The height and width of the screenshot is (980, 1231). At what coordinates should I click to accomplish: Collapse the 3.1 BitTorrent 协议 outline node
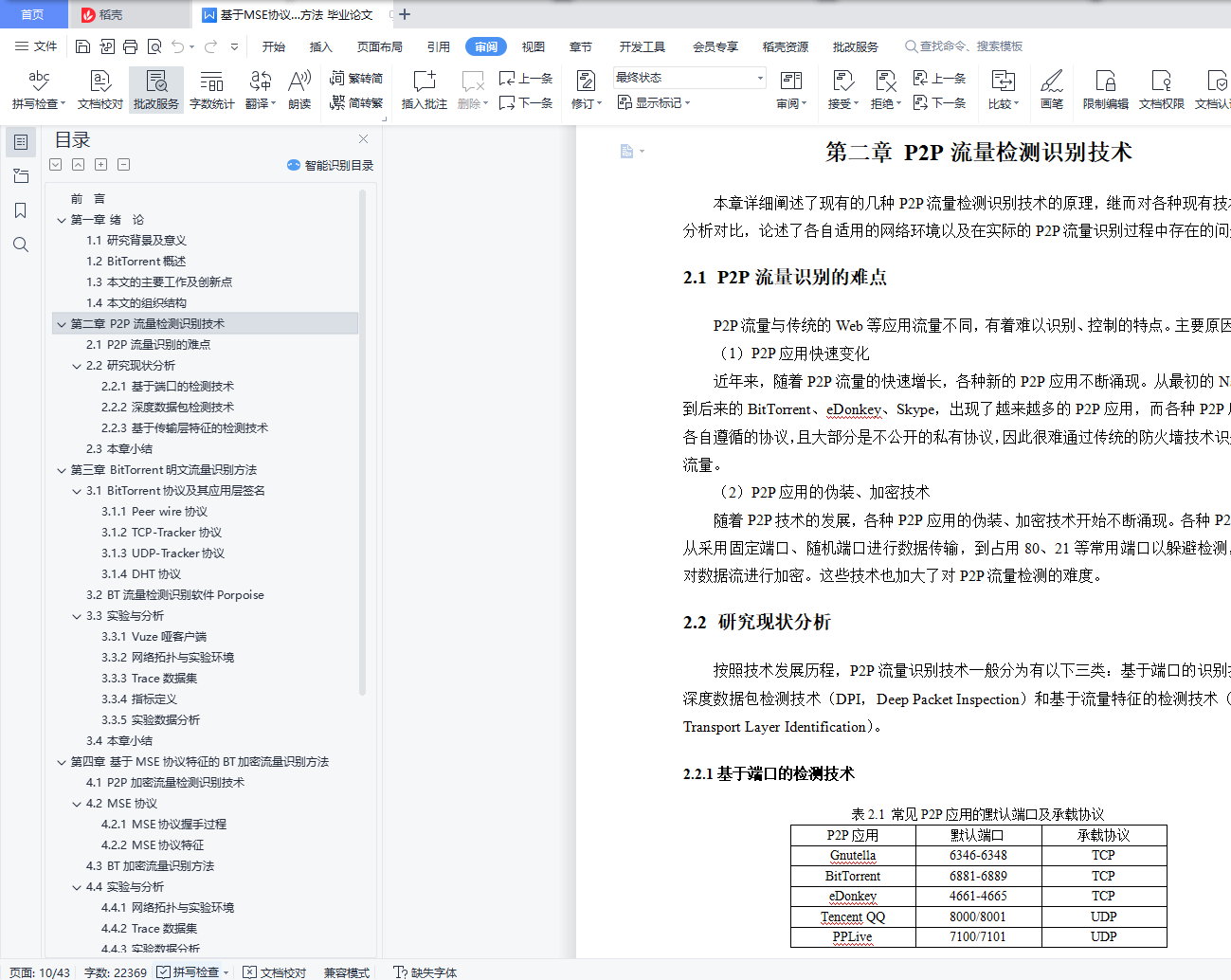[x=77, y=491]
